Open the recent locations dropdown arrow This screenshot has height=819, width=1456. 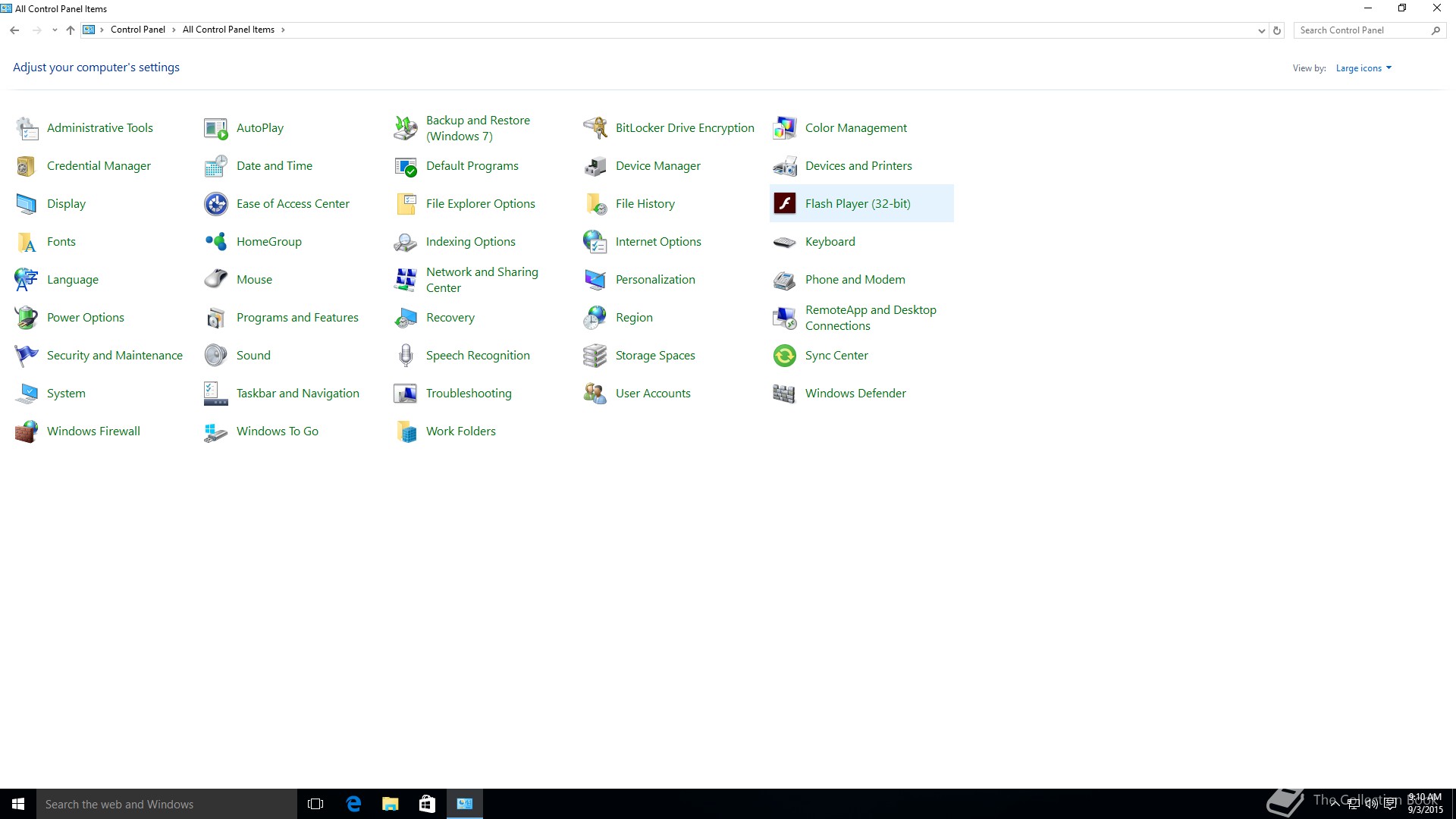tap(55, 30)
